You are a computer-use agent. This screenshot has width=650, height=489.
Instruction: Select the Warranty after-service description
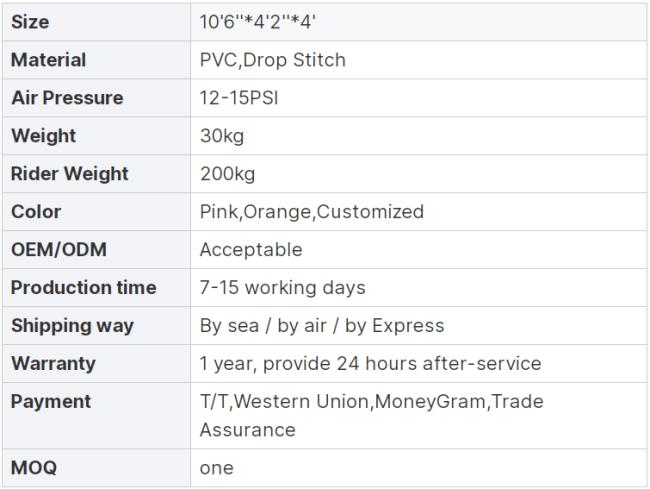click(x=371, y=363)
